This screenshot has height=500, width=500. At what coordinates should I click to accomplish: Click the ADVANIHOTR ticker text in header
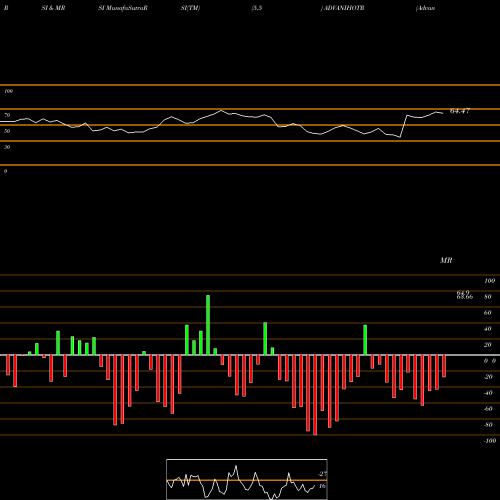click(x=344, y=8)
